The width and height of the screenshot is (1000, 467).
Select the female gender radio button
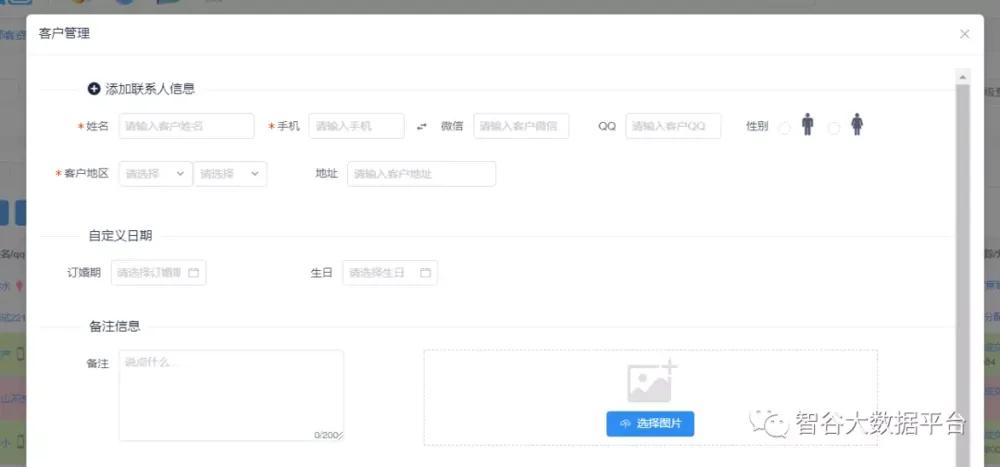(x=834, y=127)
